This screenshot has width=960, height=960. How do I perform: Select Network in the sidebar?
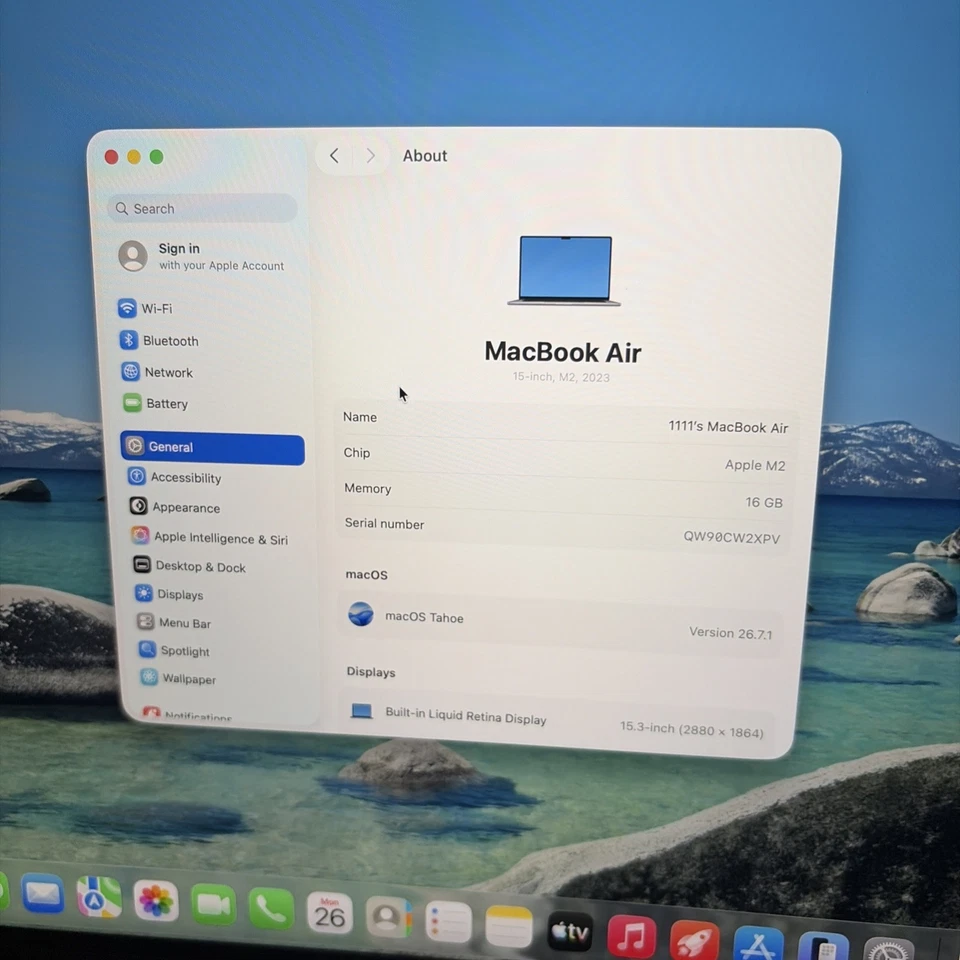157,372
